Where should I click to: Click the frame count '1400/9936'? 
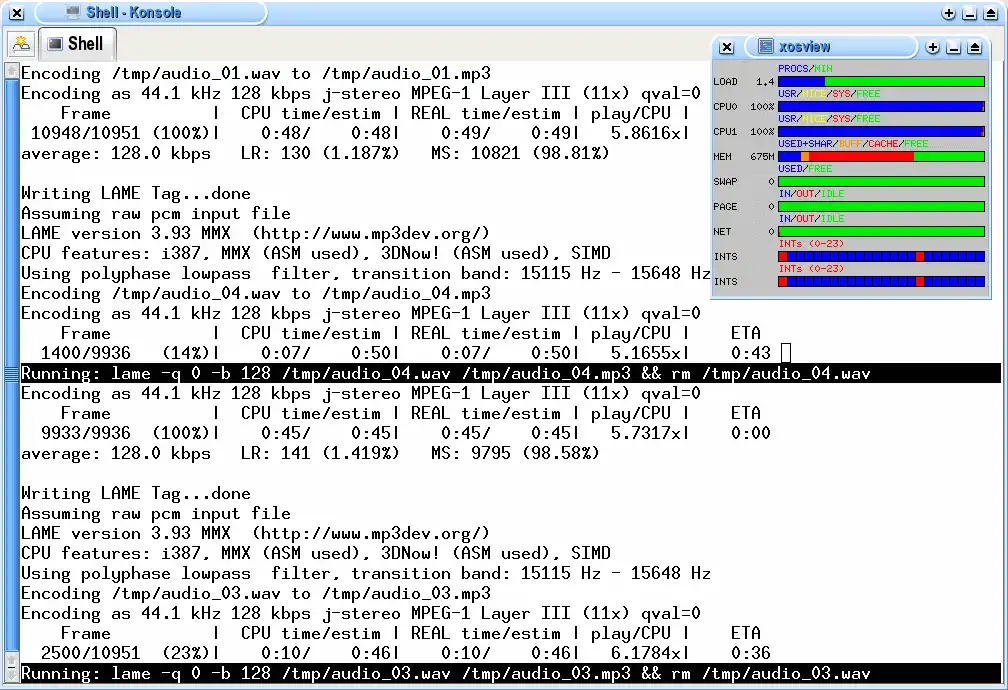pyautogui.click(x=86, y=353)
